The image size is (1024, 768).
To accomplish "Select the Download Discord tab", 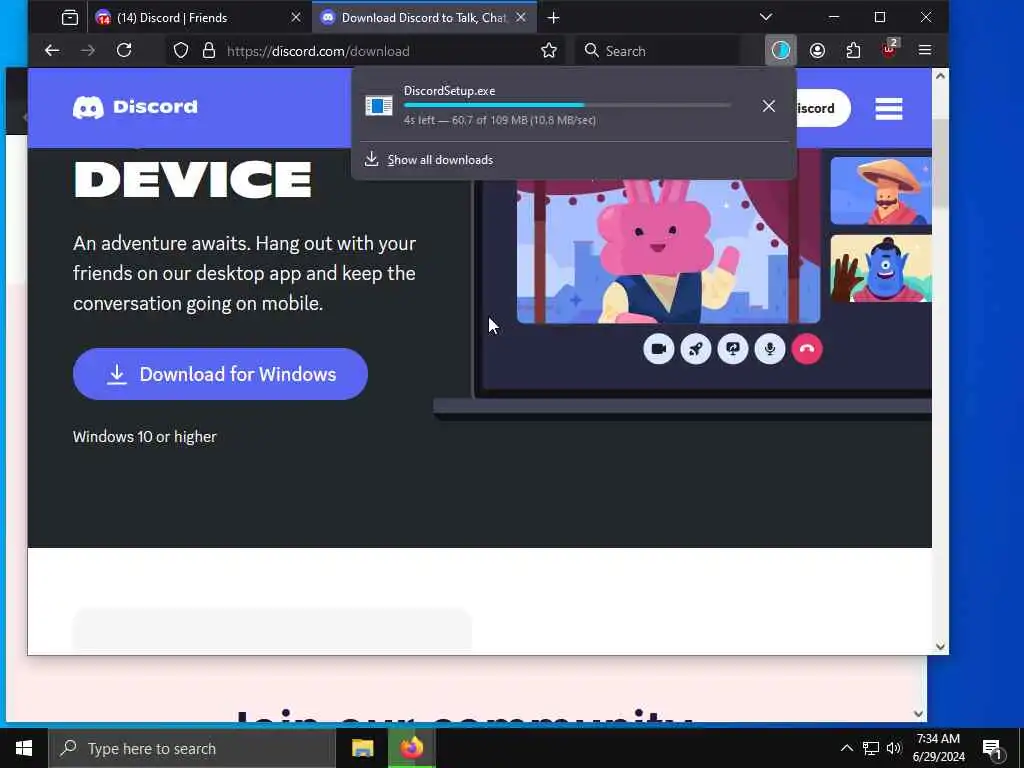I will coord(424,18).
